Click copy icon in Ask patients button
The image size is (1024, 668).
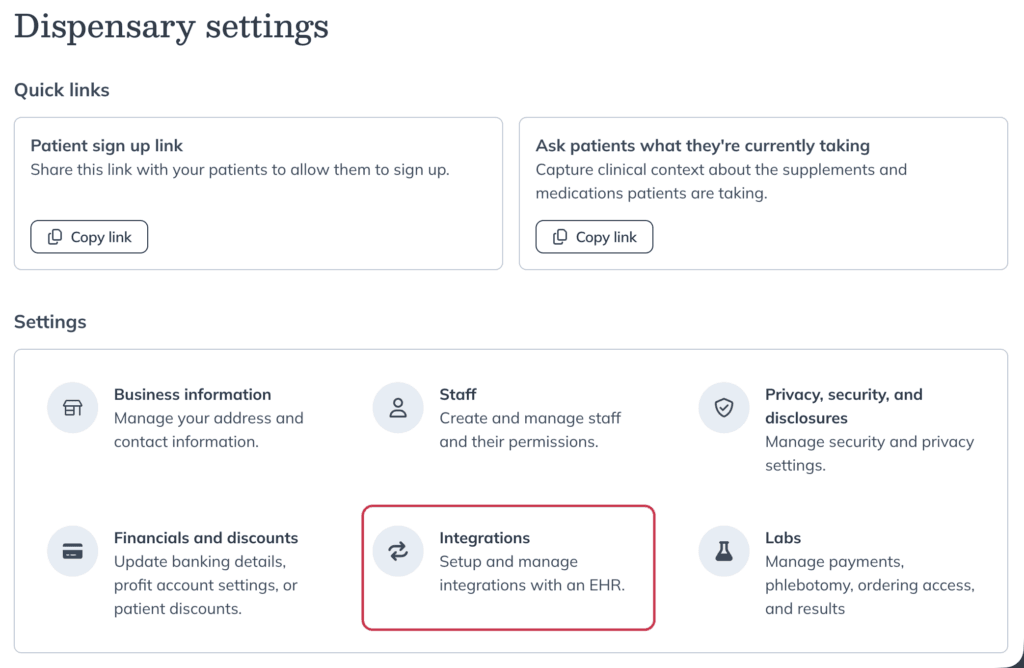560,237
